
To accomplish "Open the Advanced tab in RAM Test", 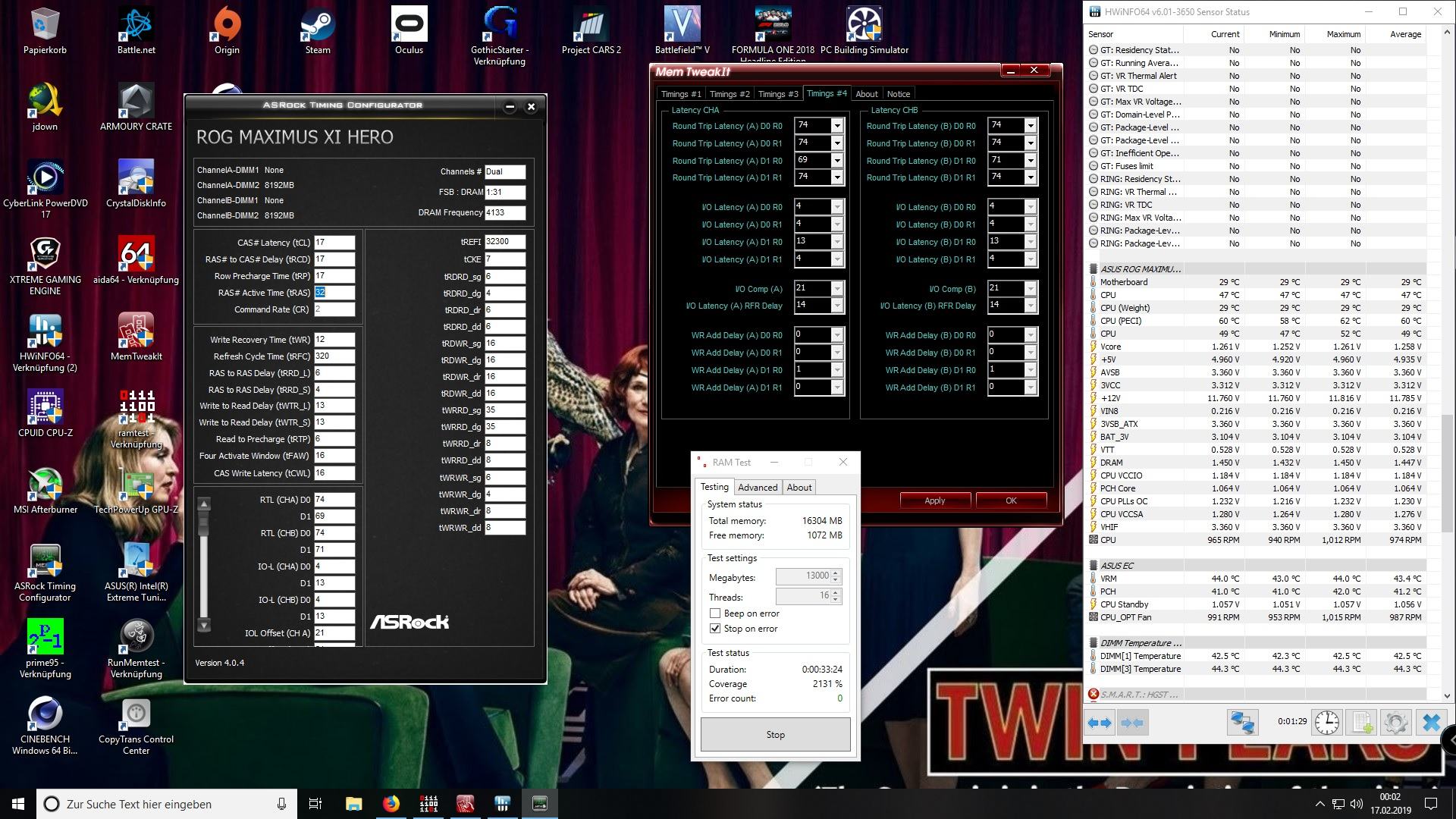I will point(758,488).
